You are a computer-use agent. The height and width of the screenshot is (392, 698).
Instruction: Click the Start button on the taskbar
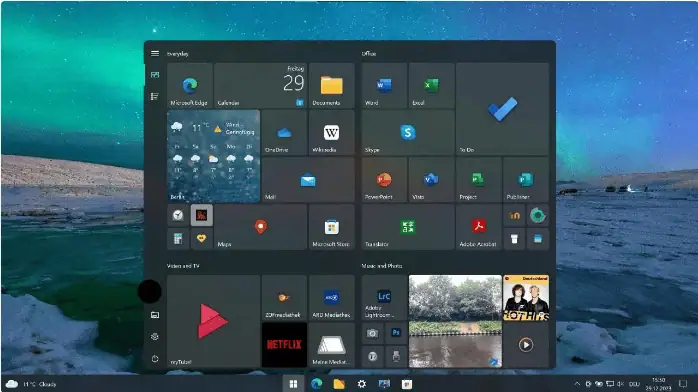(293, 384)
